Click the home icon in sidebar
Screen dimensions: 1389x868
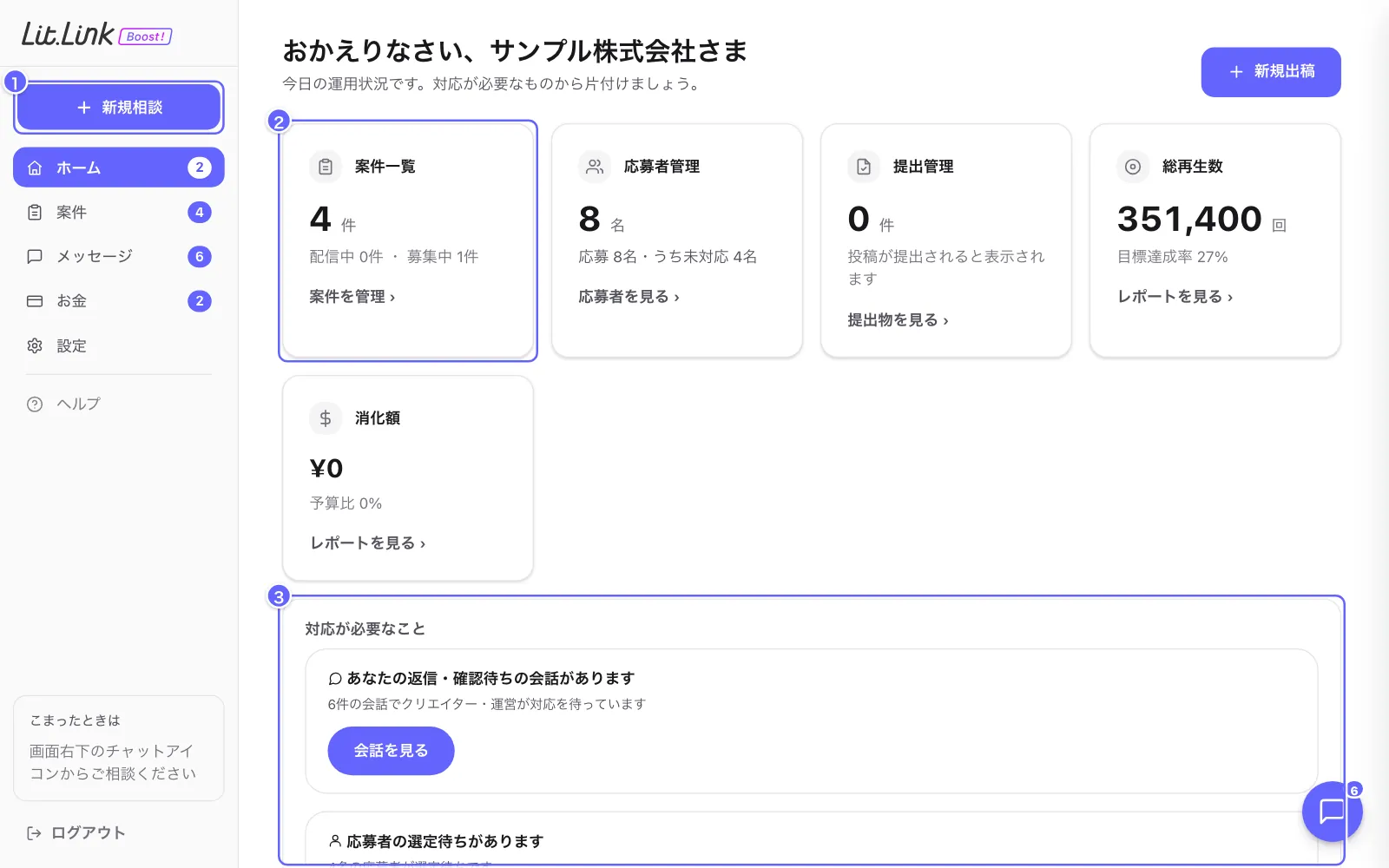35,168
